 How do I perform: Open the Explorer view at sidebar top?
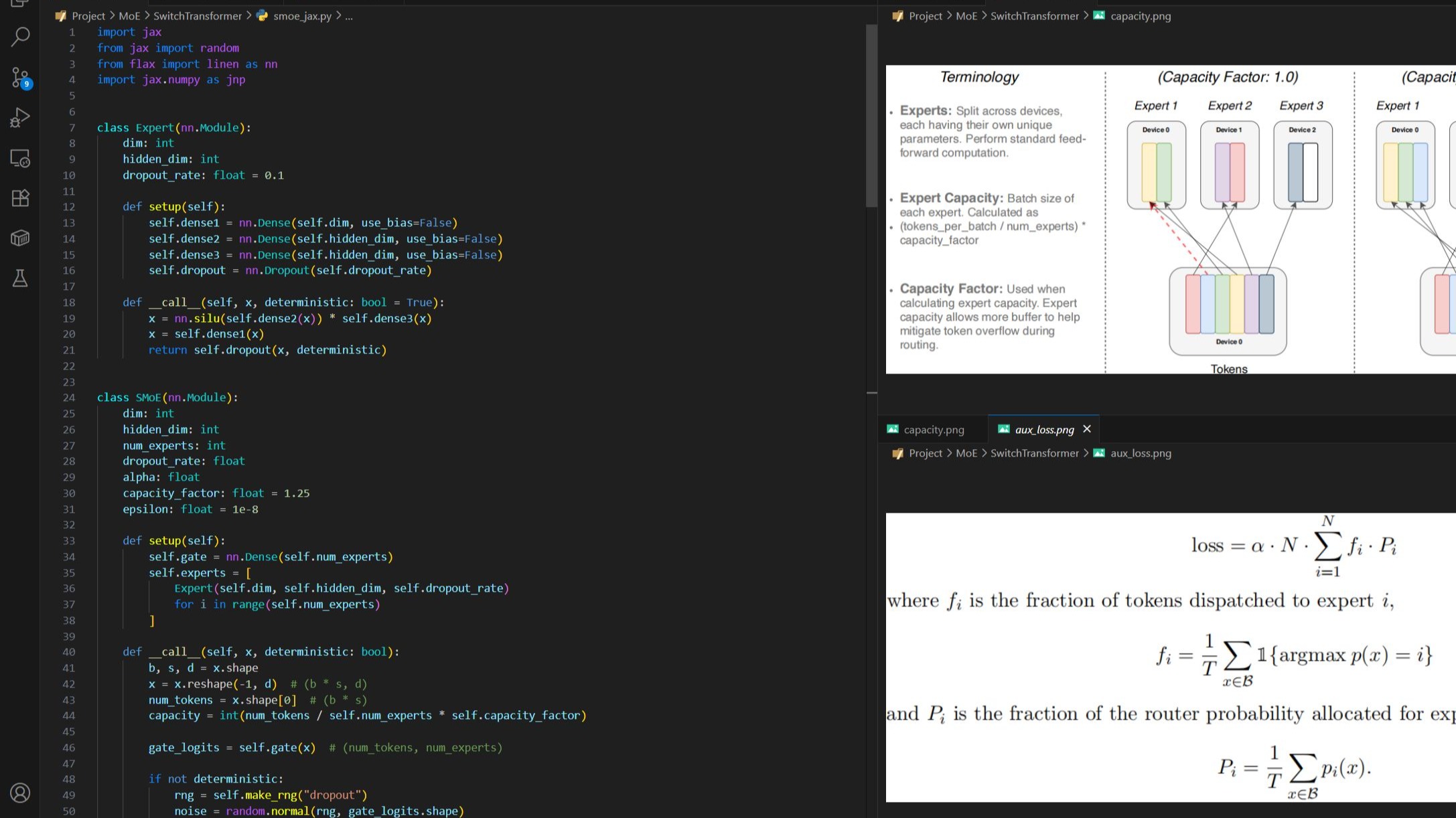[20, 3]
